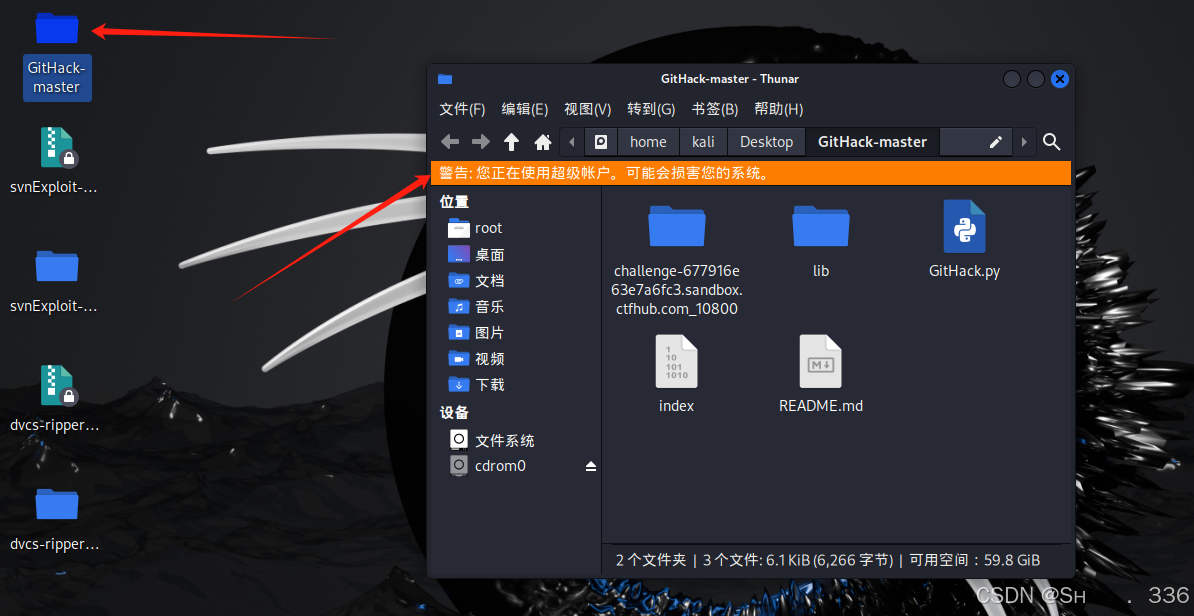Select GitHack-master folder on desktop
1194x616 pixels.
pyautogui.click(x=57, y=55)
